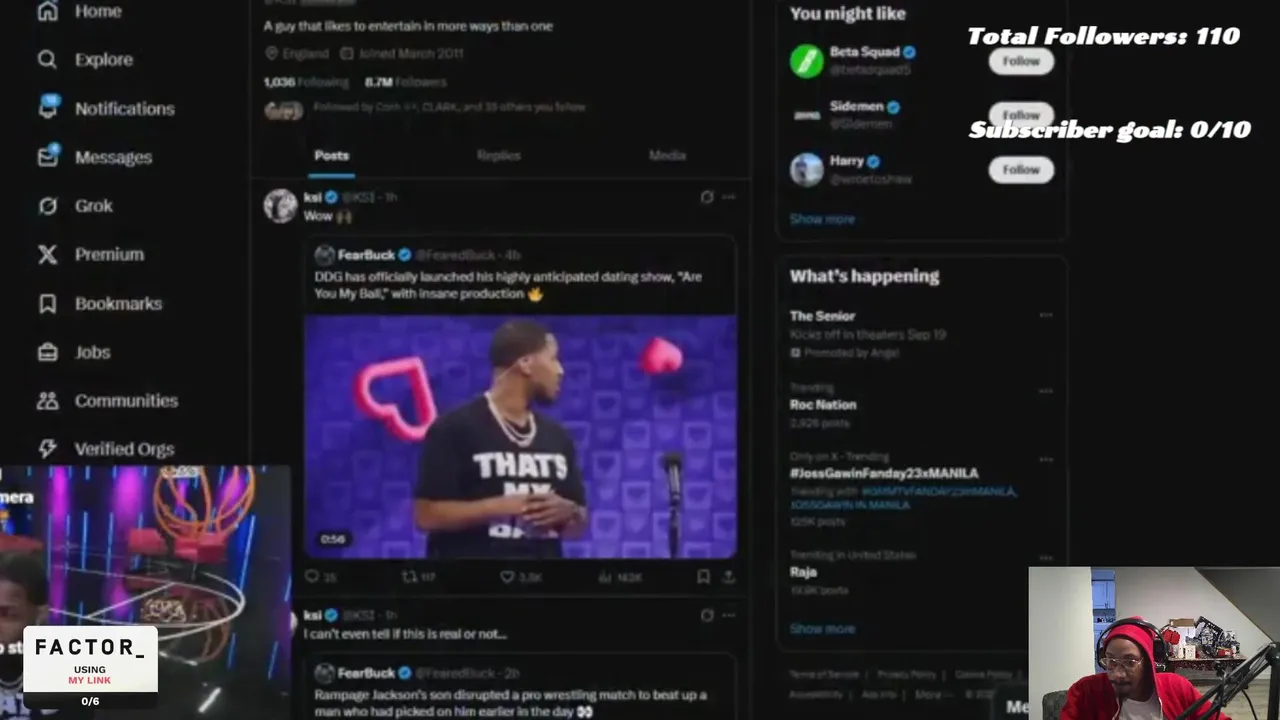The height and width of the screenshot is (720, 1280).
Task: Open Explore from the search icon
Action: 47,60
